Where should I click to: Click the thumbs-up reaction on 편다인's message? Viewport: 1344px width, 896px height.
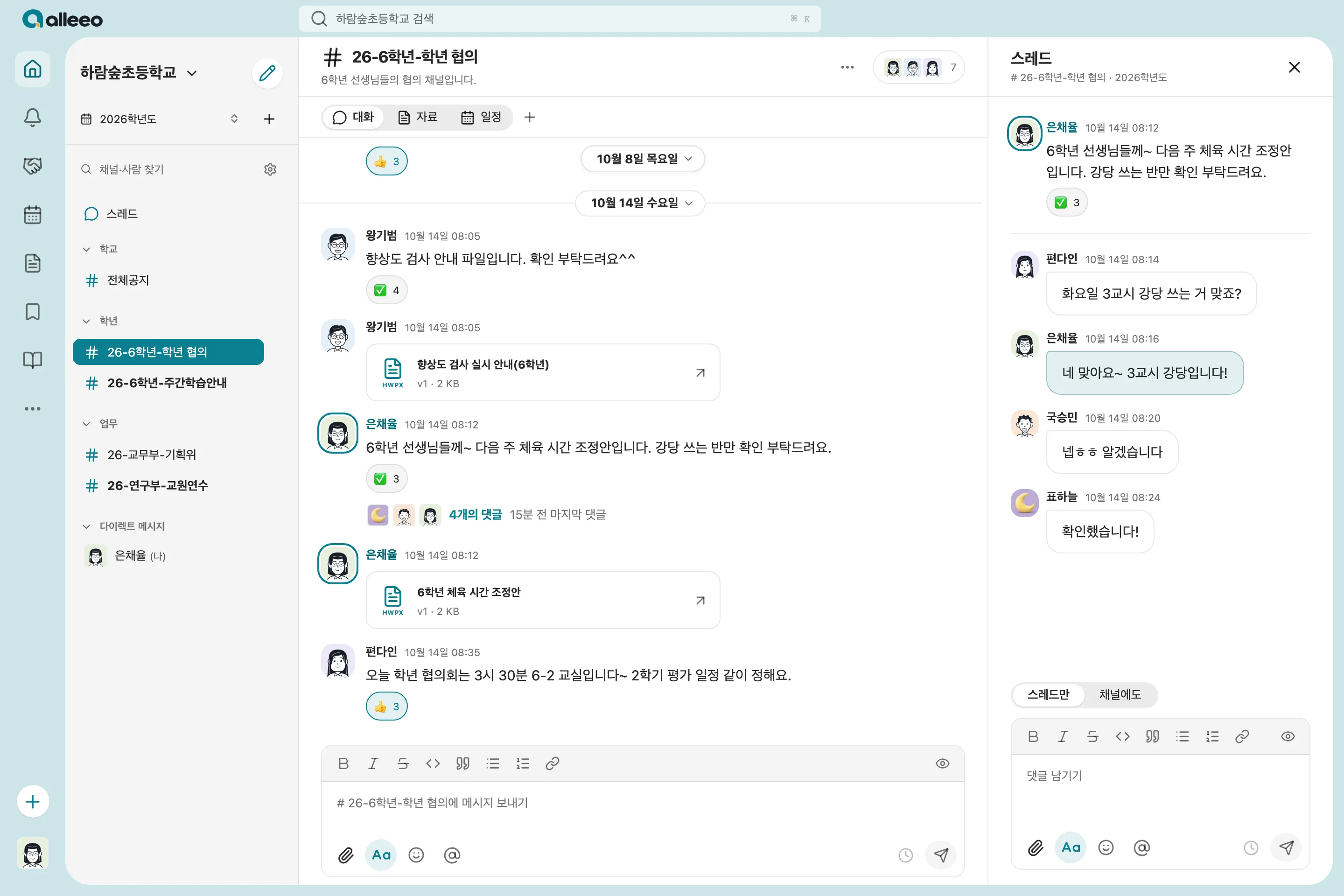[387, 707]
